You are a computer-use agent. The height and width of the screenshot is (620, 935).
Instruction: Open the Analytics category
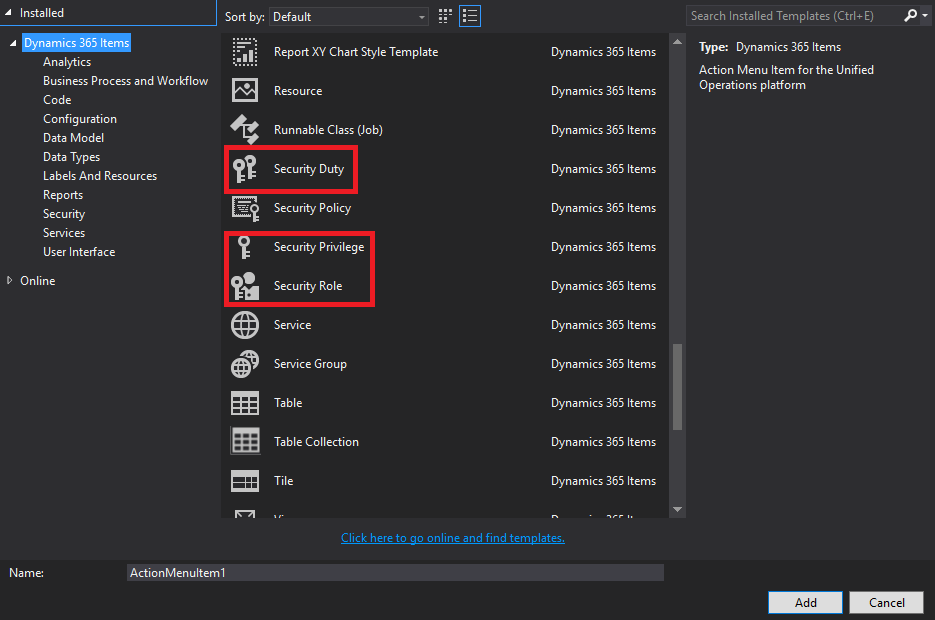pyautogui.click(x=67, y=62)
